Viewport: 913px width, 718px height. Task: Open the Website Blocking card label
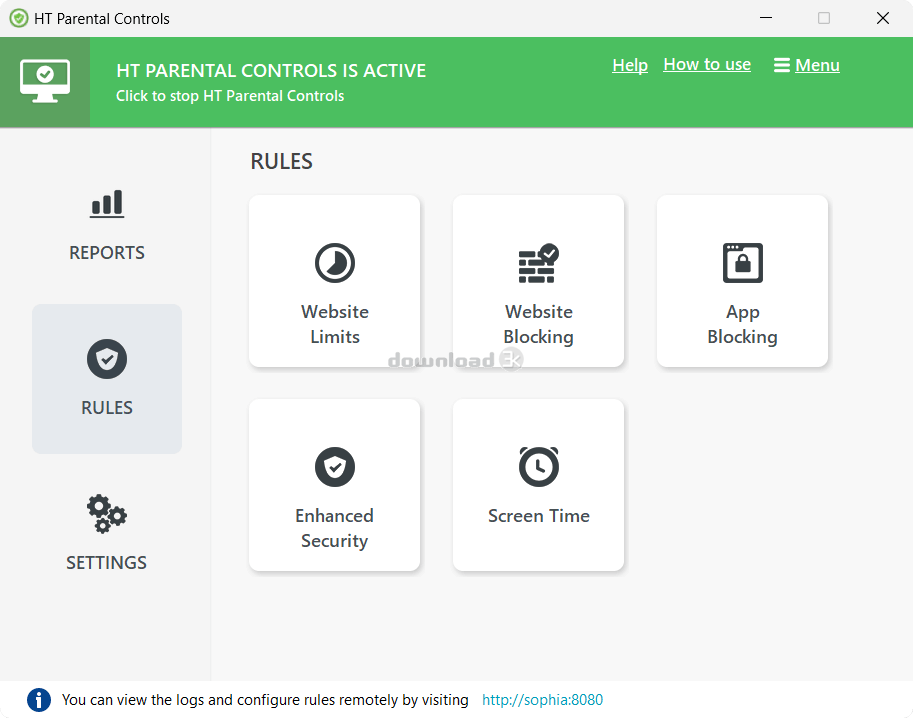pos(539,324)
